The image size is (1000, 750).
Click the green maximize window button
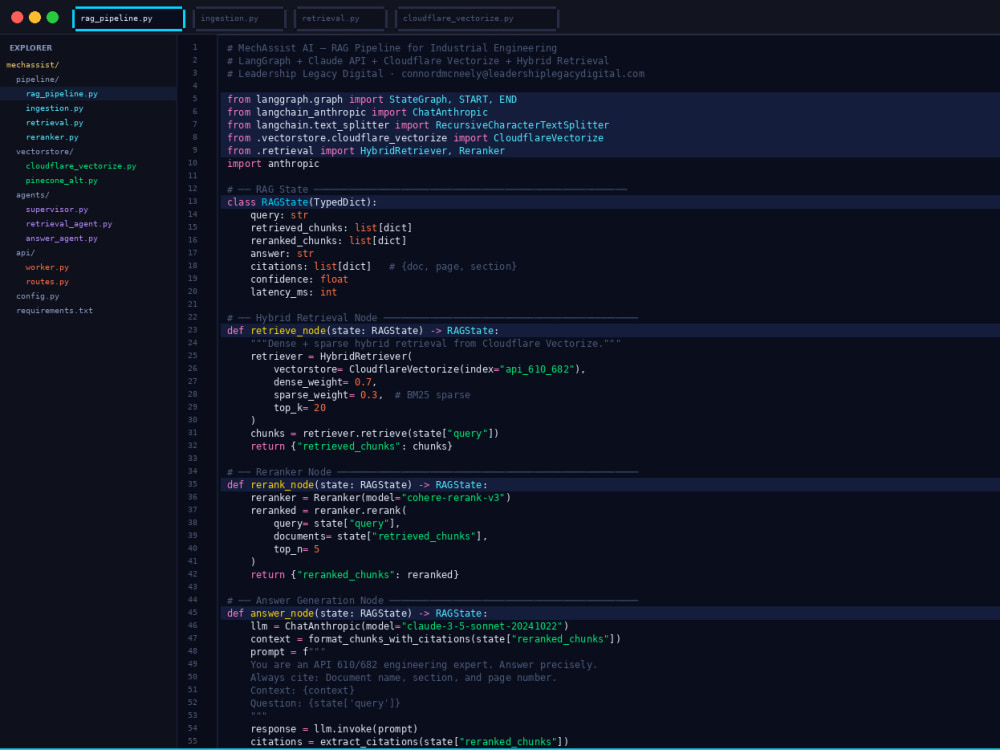click(x=53, y=17)
